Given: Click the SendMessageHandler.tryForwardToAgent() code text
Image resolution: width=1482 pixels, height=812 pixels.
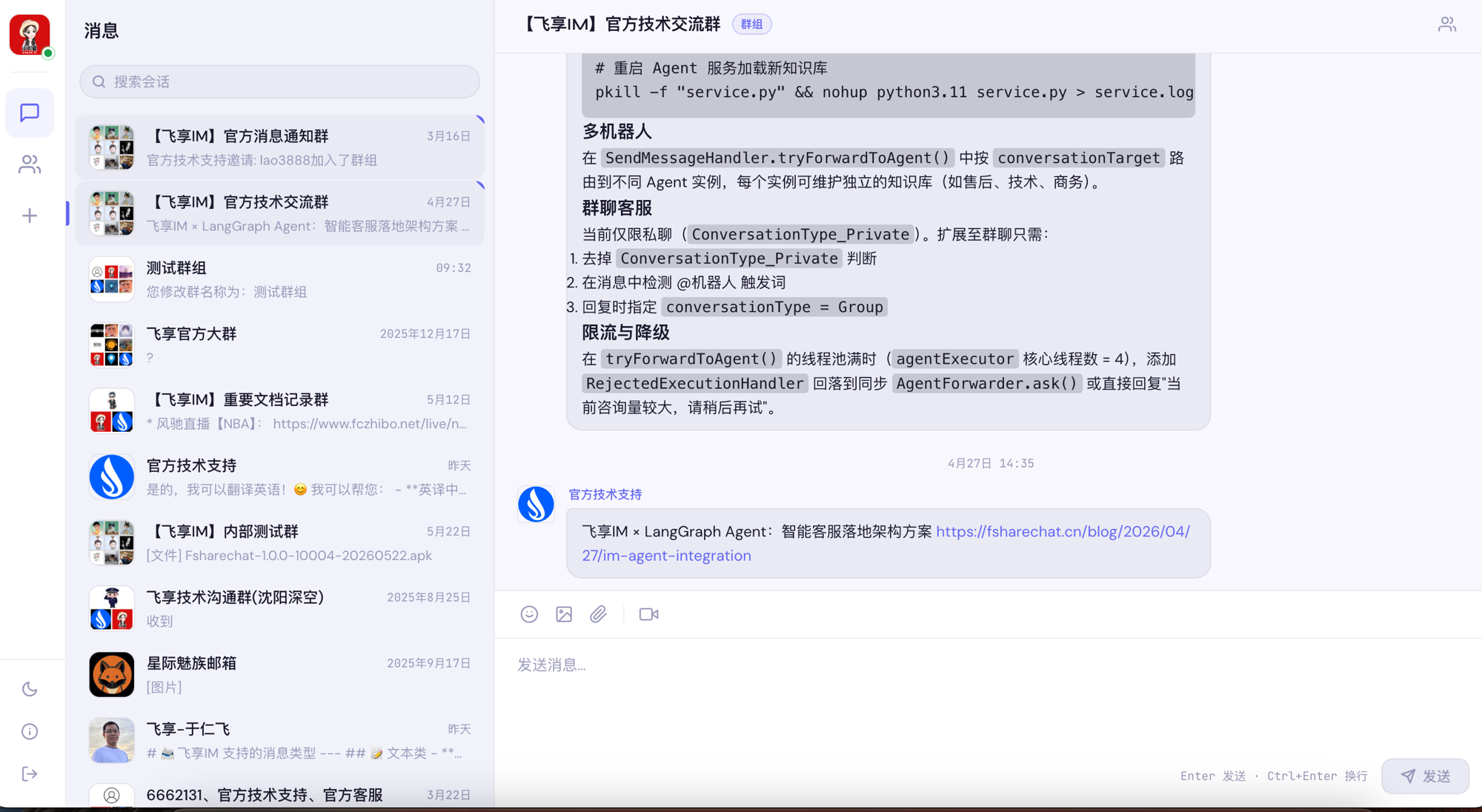Looking at the screenshot, I should pos(777,158).
